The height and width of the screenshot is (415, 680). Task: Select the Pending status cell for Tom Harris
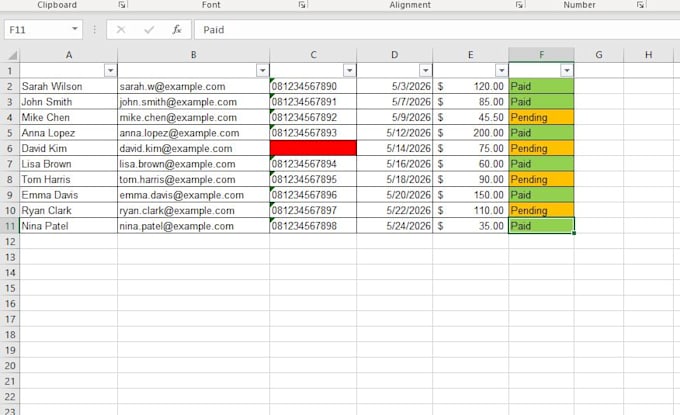pyautogui.click(x=541, y=179)
